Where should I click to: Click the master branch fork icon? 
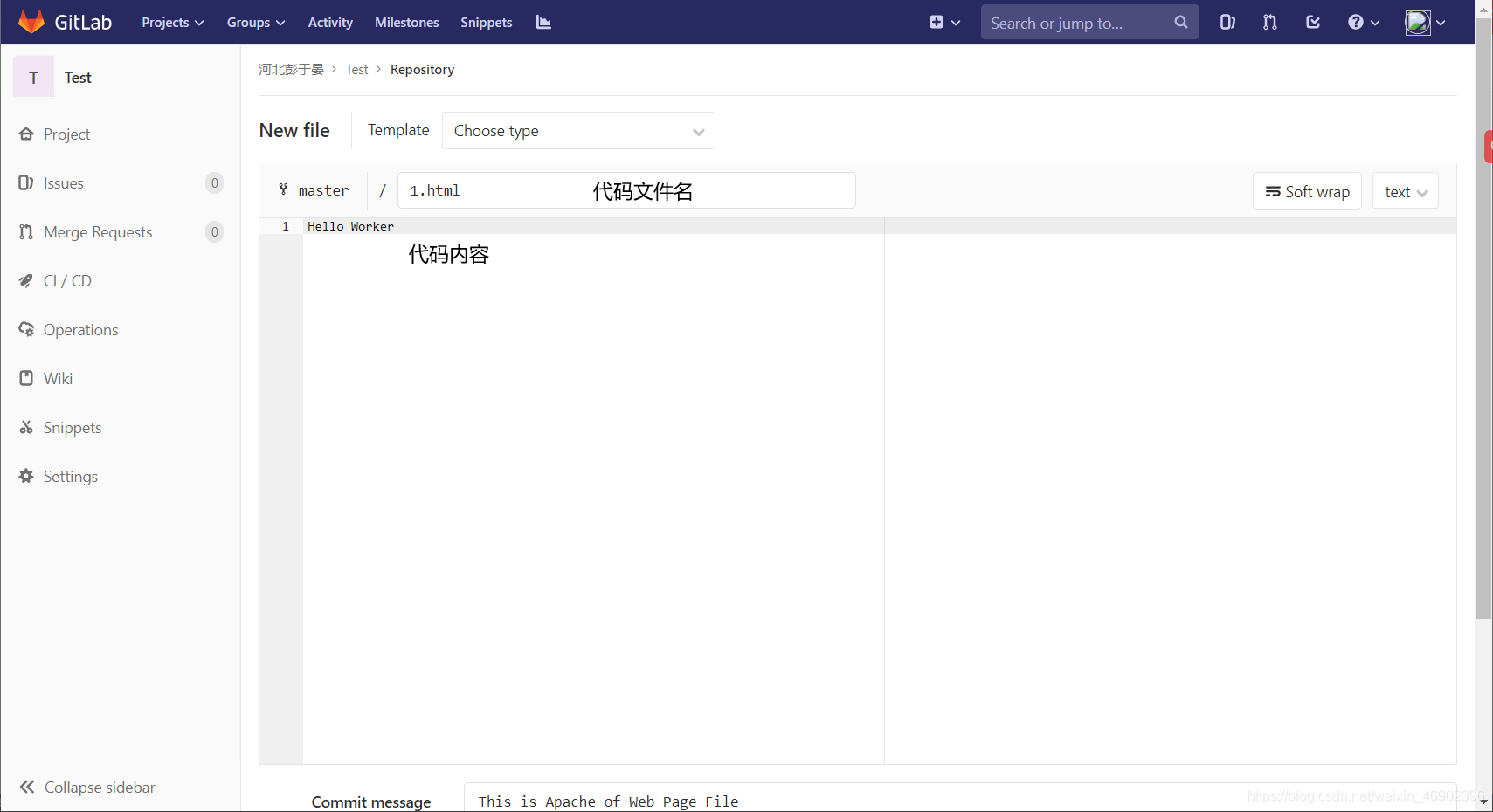pyautogui.click(x=283, y=189)
